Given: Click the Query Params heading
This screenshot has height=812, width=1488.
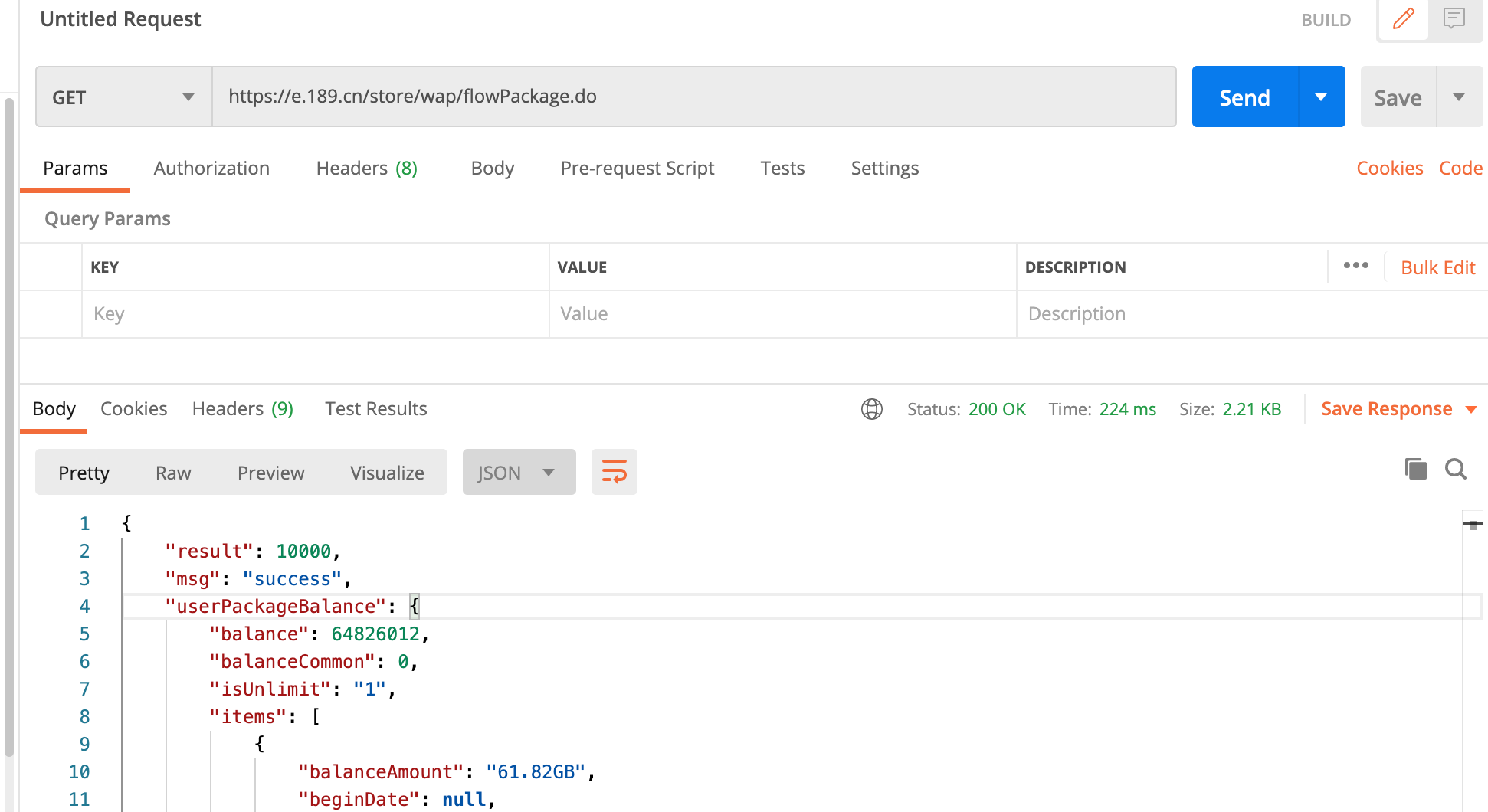Looking at the screenshot, I should [x=107, y=219].
